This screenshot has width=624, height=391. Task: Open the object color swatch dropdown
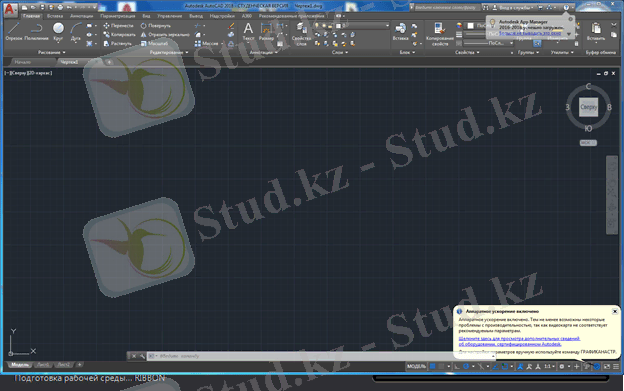474,25
